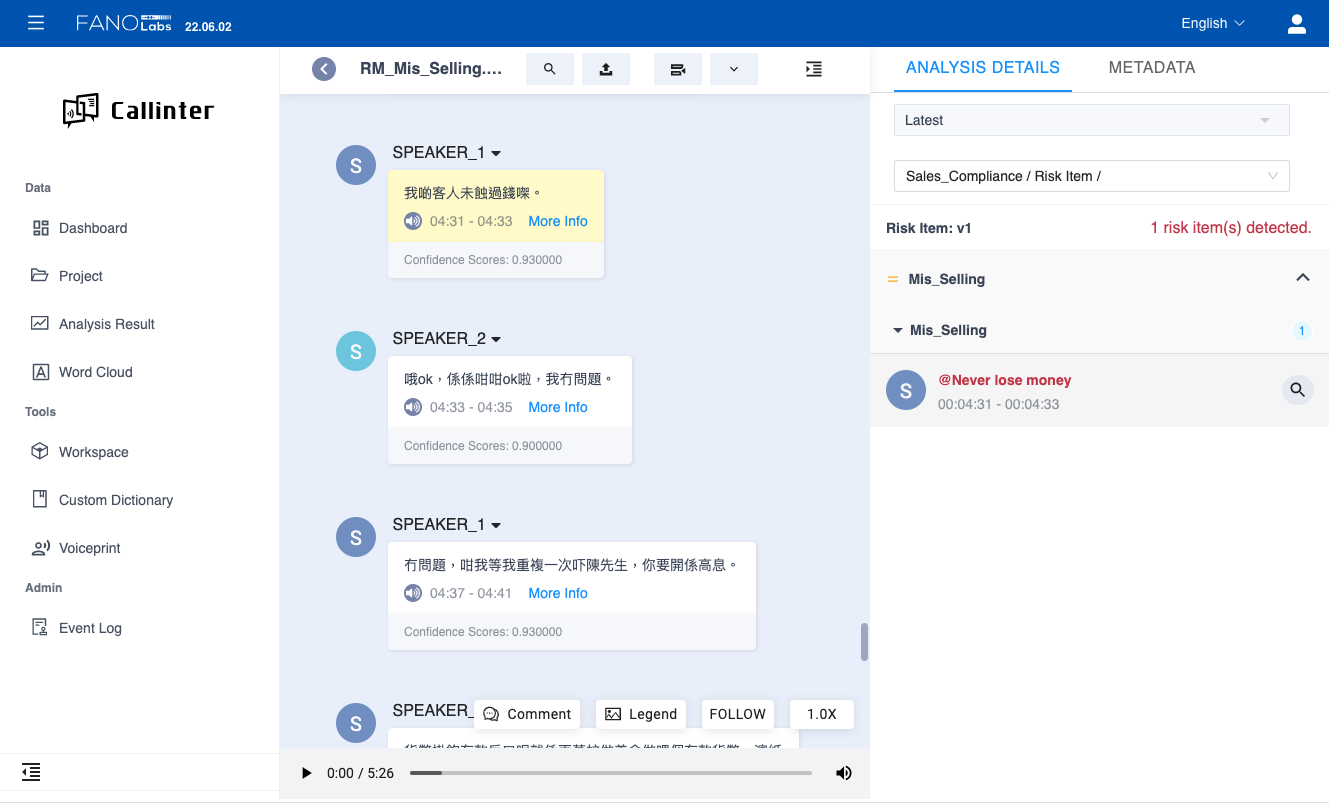1329x803 pixels.
Task: Expand the Latest version dropdown
Action: tap(1091, 120)
